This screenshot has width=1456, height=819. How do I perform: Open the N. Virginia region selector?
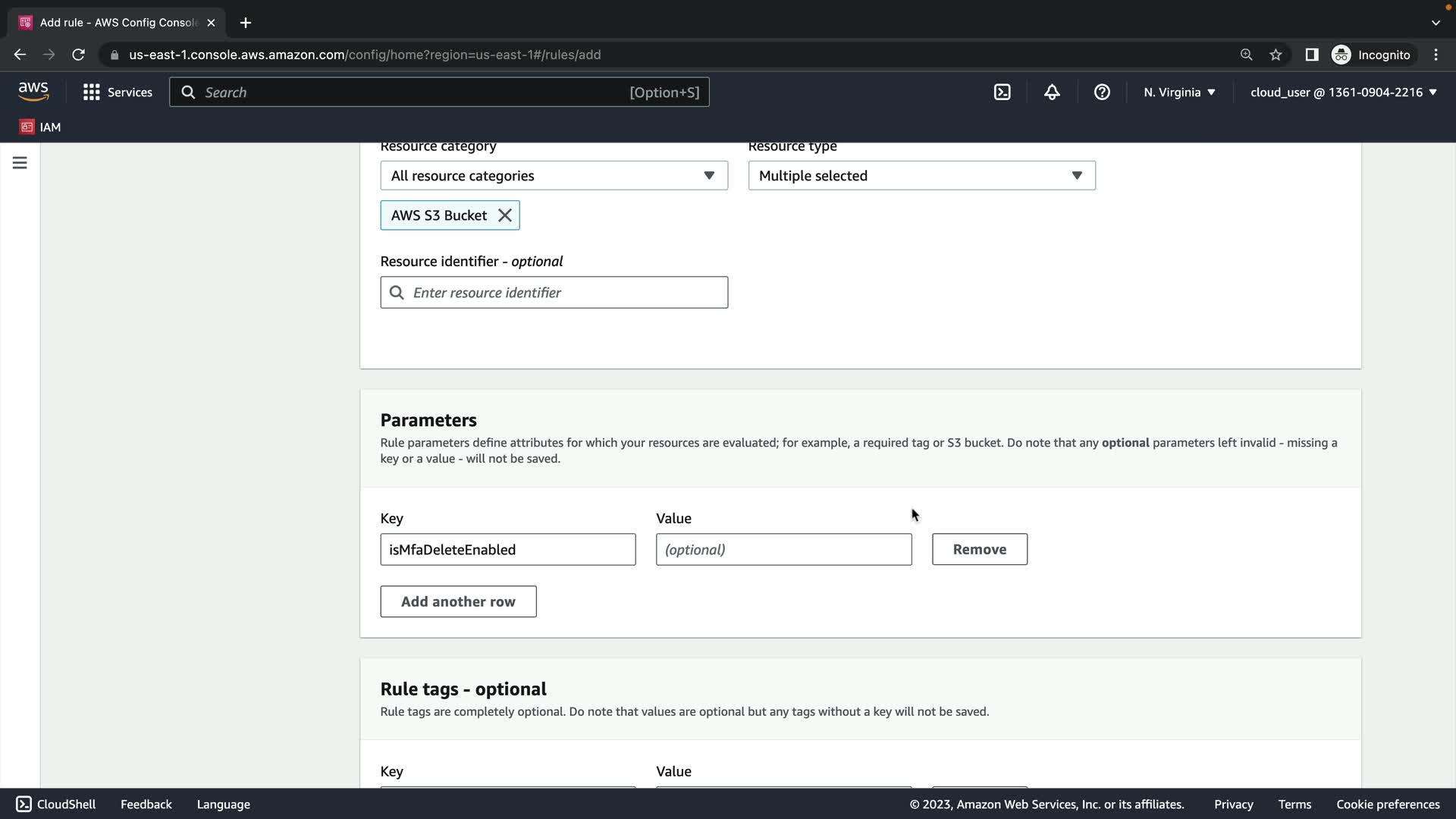point(1179,93)
